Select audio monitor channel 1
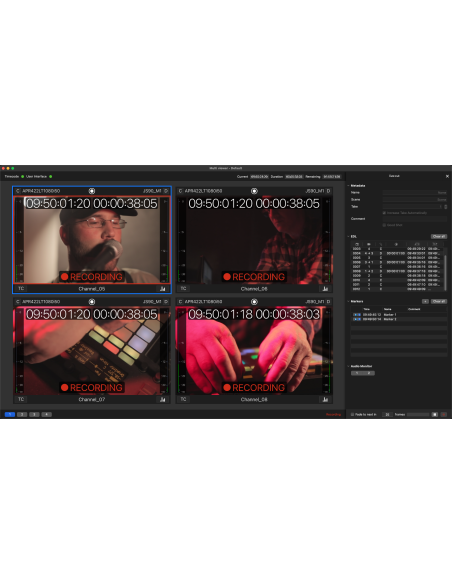Viewport: 452px width, 584px height. pyautogui.click(x=357, y=373)
